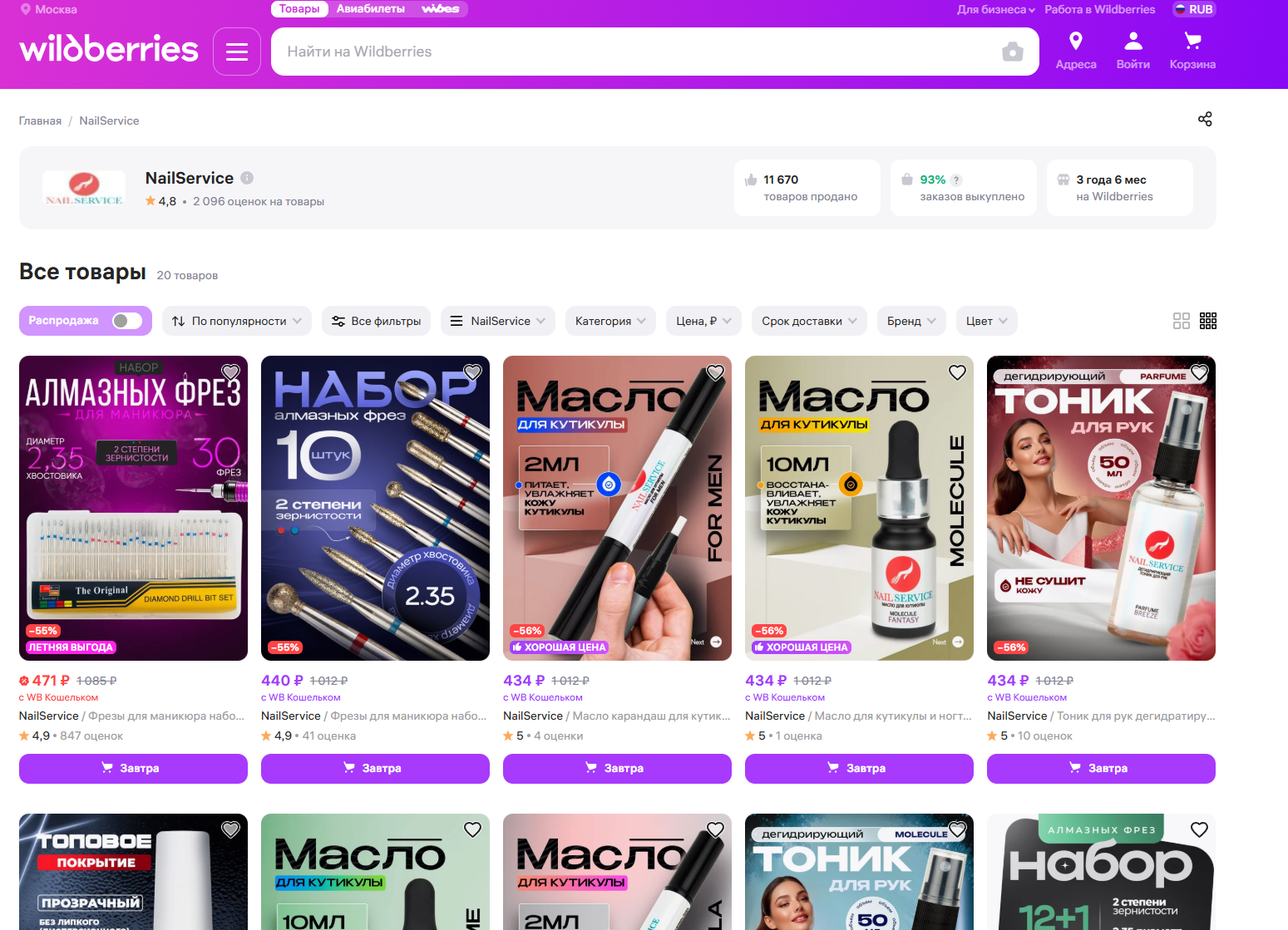Screen dimensions: 1288x930
Task: Add Алмазных фрез 30 set to favorites
Action: 230,372
